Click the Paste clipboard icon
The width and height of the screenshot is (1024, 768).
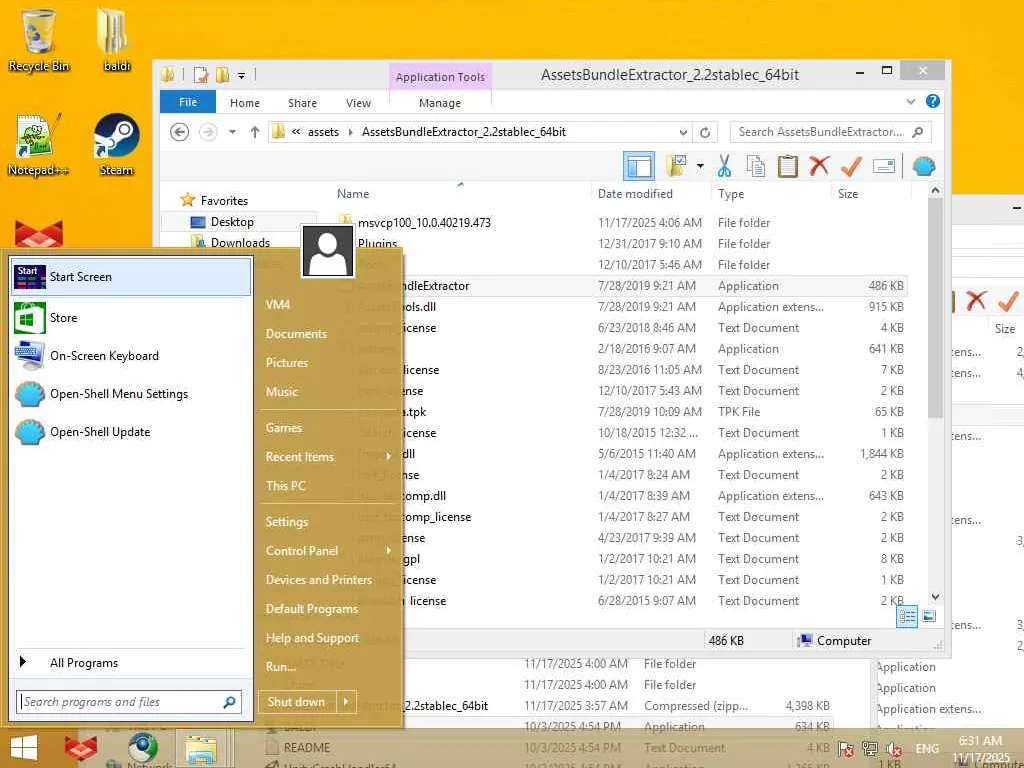(788, 166)
